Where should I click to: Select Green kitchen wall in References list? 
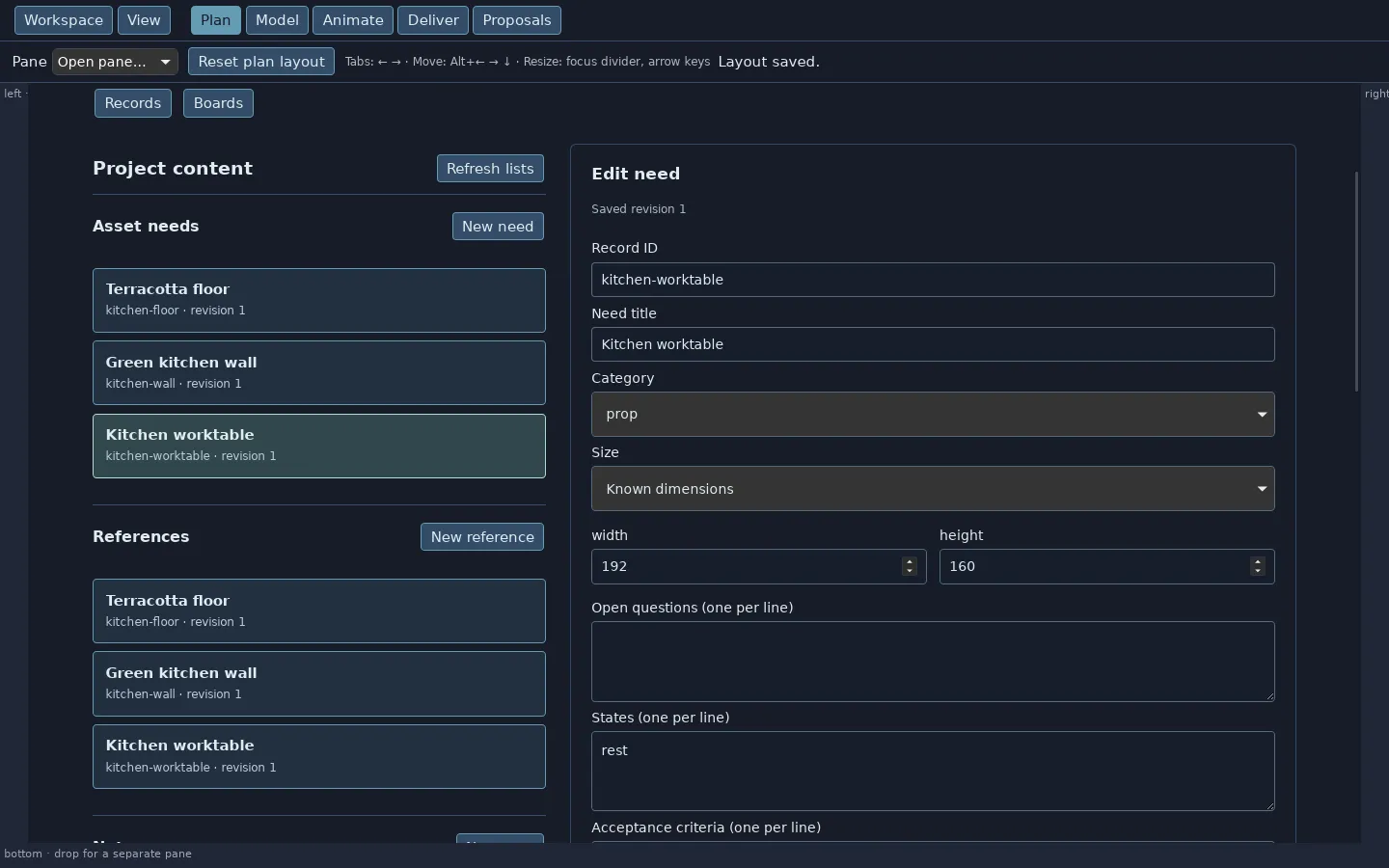point(319,684)
